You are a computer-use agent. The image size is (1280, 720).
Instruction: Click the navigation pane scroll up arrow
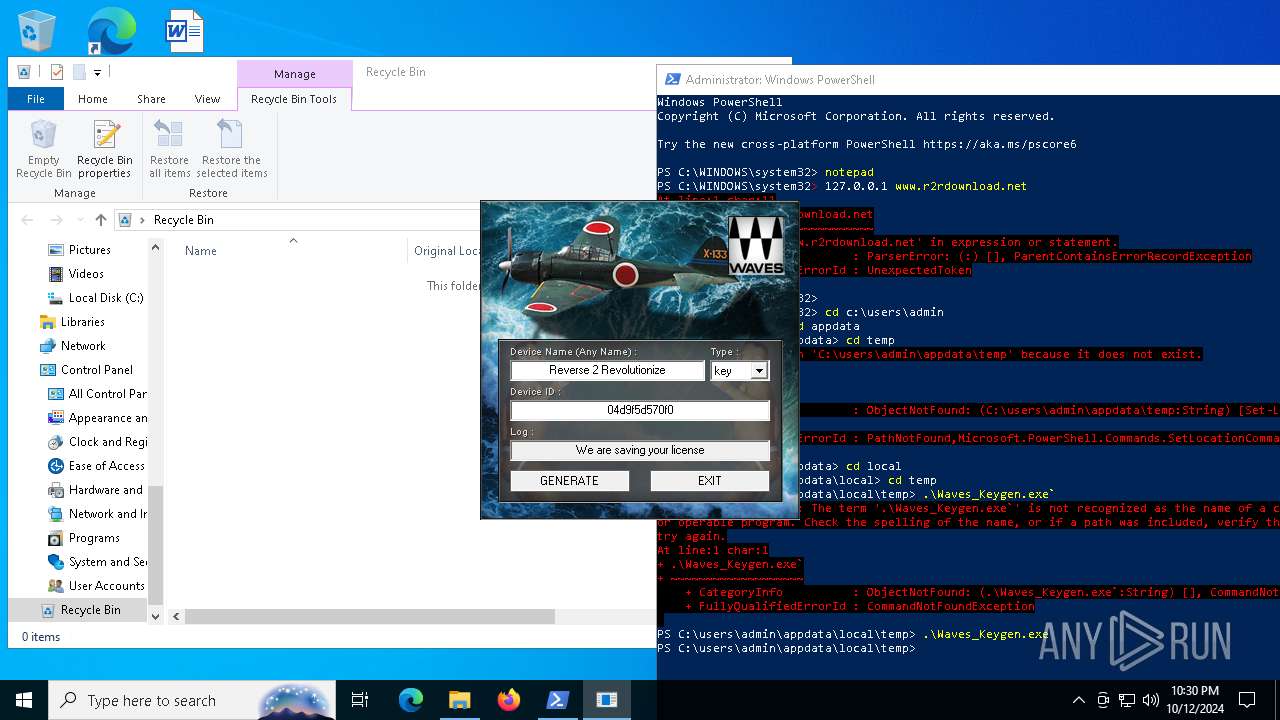(155, 248)
